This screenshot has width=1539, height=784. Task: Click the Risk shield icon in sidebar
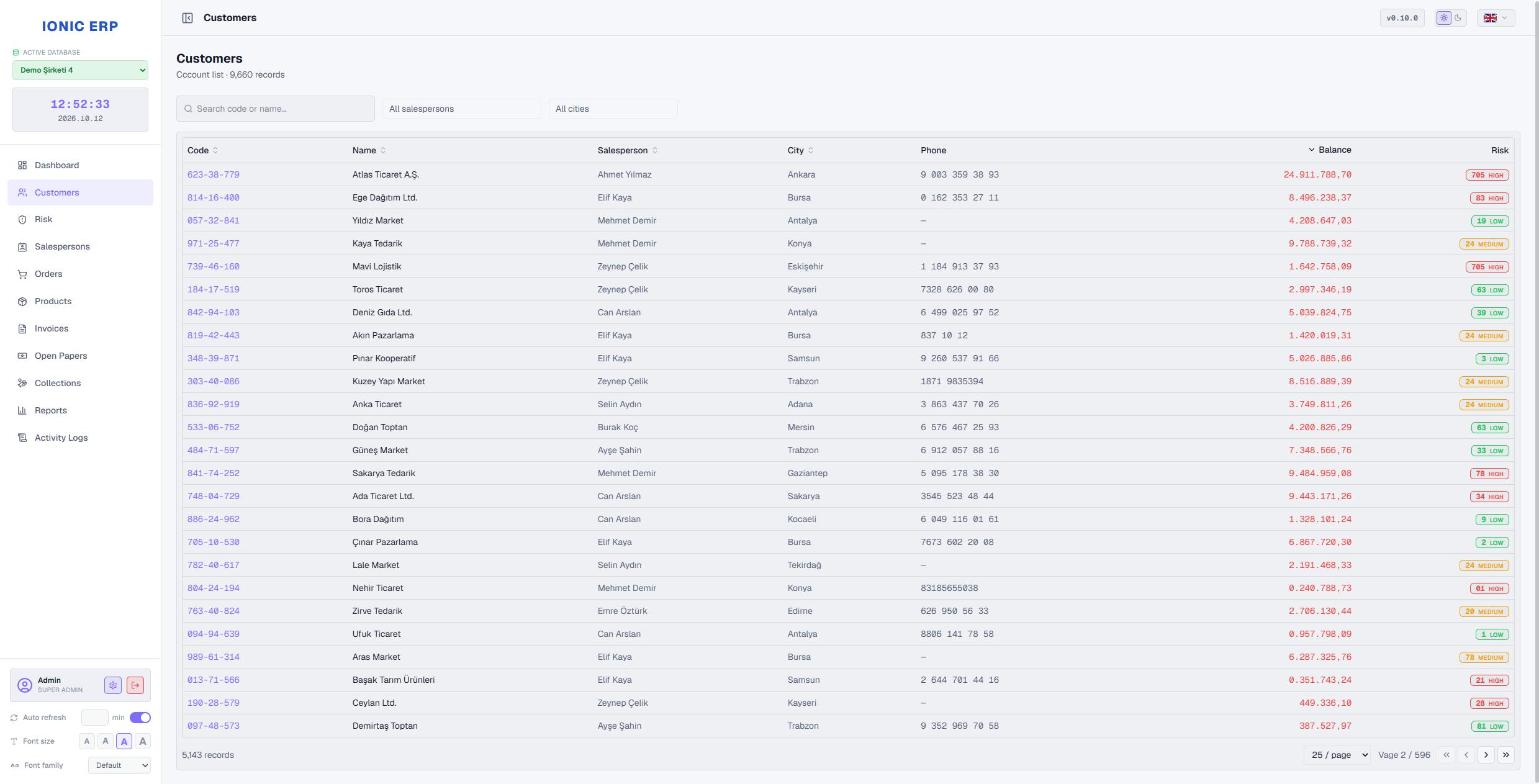click(x=22, y=220)
